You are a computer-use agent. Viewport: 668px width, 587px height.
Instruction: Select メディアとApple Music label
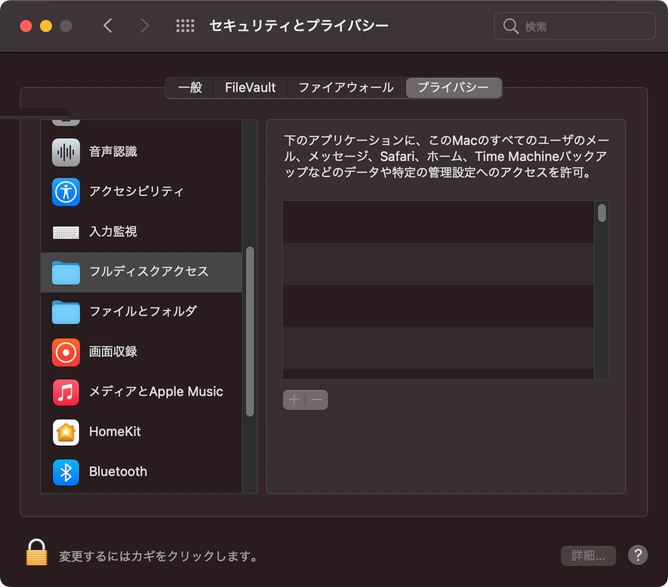156,392
